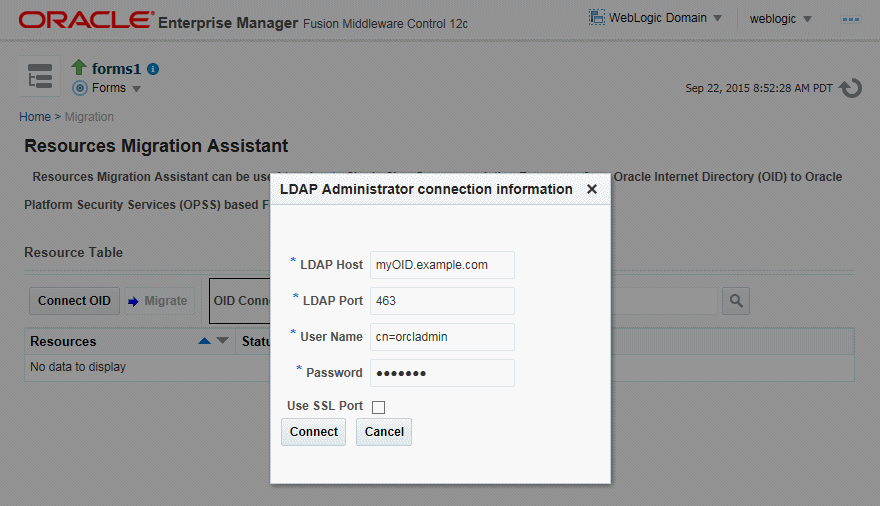The image size is (880, 506).
Task: Click the Migrate button
Action: (159, 301)
